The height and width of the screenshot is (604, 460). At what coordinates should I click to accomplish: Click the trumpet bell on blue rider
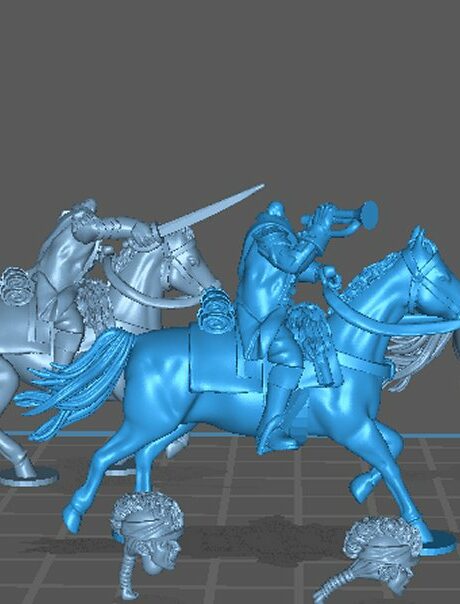click(369, 215)
